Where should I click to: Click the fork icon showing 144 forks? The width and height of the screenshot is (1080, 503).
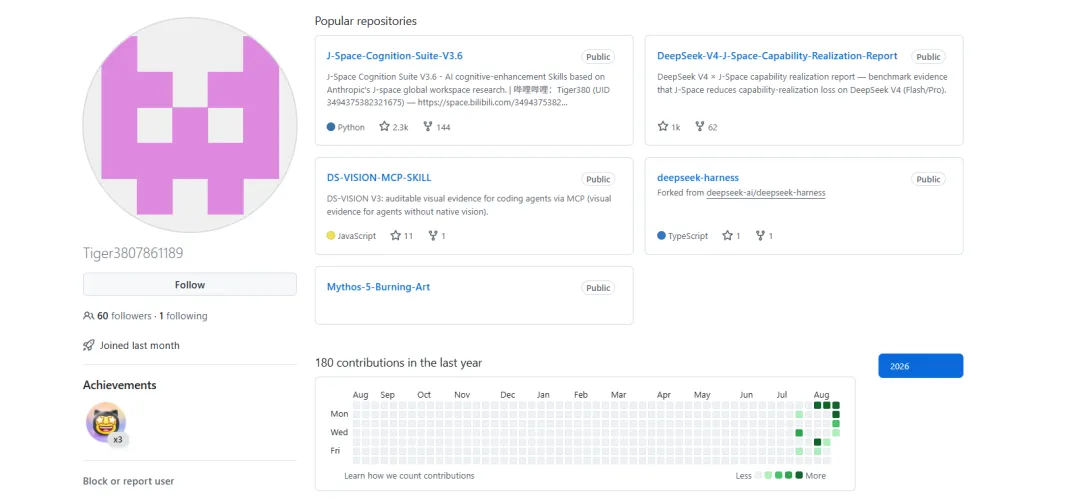click(428, 127)
